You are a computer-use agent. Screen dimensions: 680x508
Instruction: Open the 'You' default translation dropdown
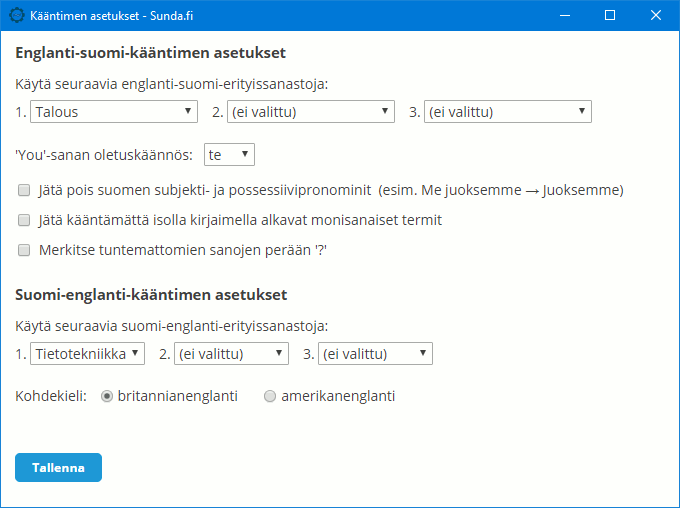(x=229, y=155)
